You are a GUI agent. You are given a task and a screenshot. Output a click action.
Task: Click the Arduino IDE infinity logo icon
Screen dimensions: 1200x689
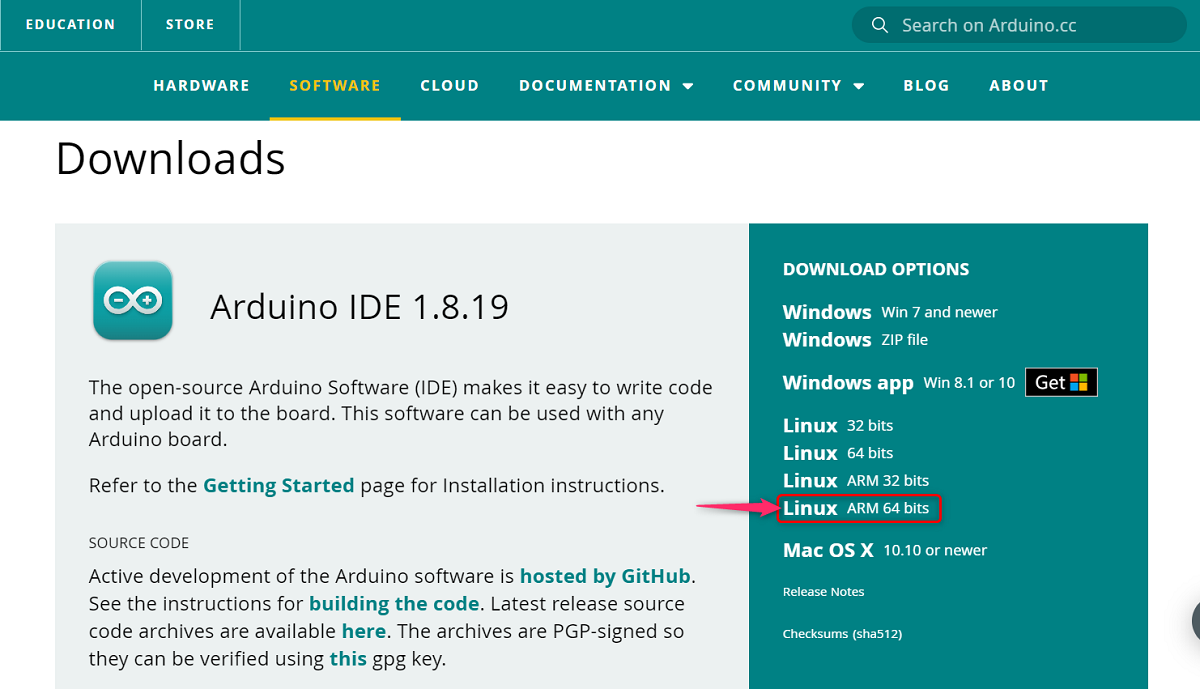click(133, 300)
